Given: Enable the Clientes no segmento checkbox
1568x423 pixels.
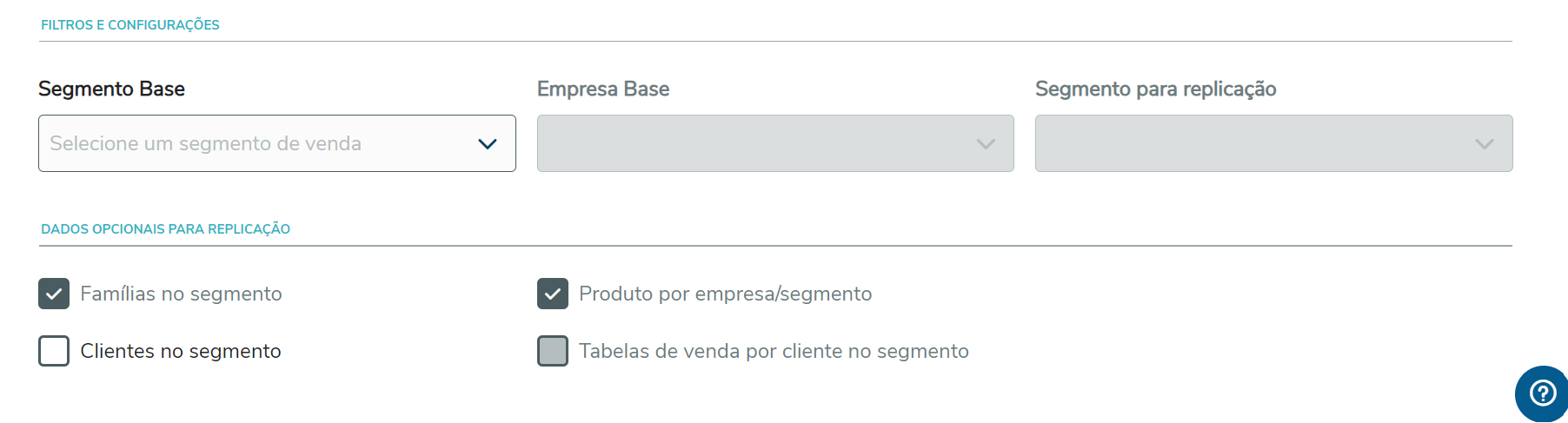Looking at the screenshot, I should [54, 351].
